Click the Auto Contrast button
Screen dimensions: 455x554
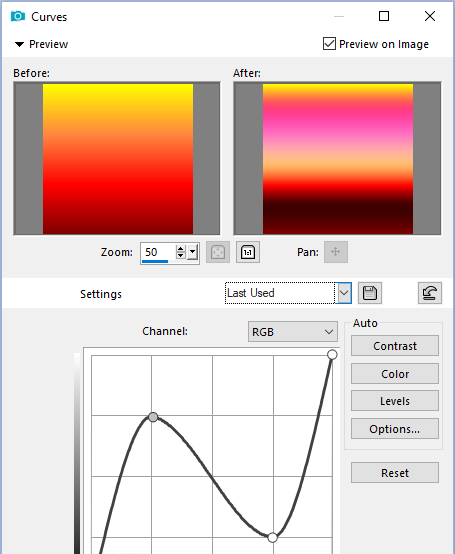pyautogui.click(x=395, y=346)
